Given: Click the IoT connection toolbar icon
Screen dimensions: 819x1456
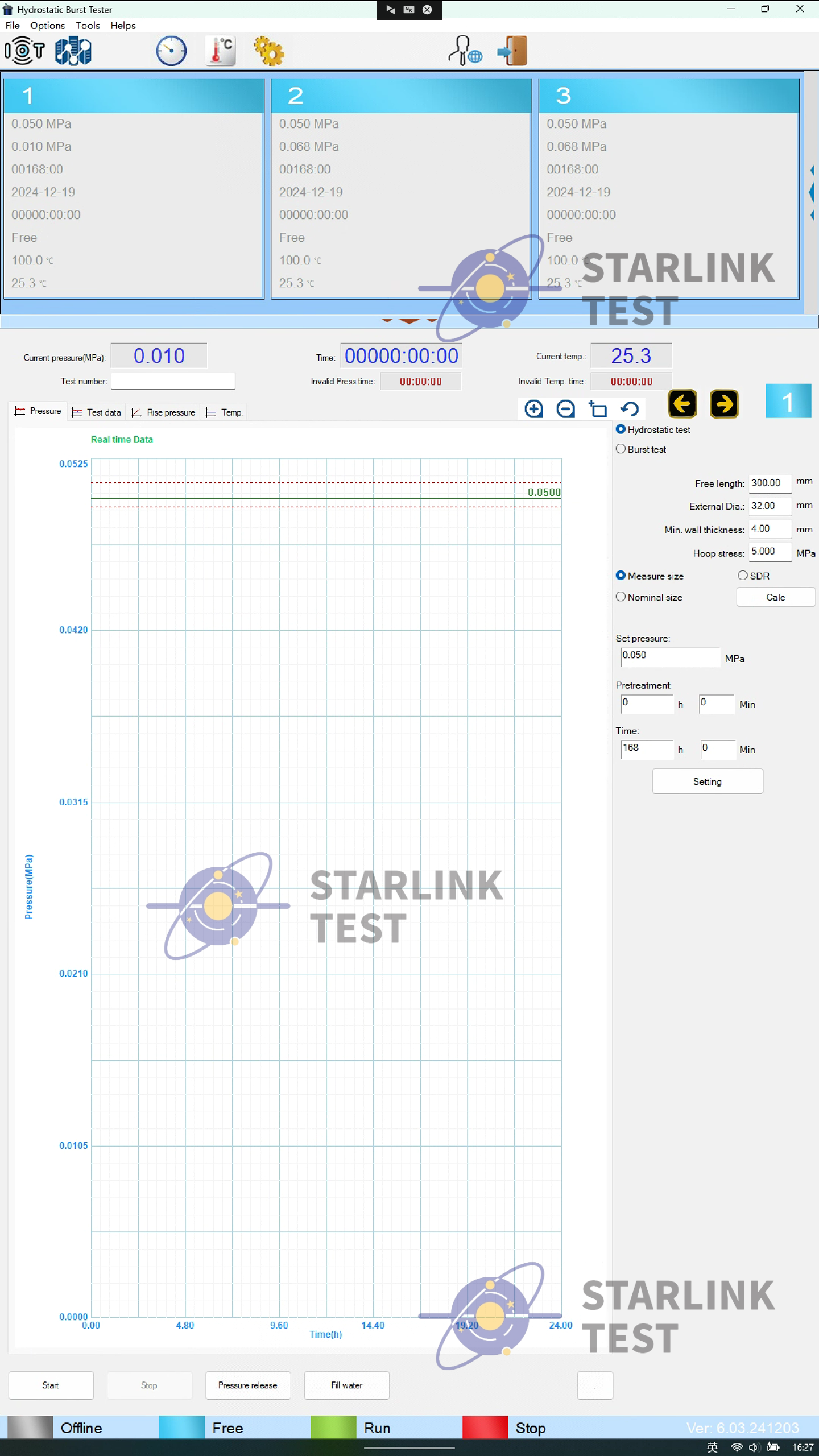Looking at the screenshot, I should tap(24, 51).
